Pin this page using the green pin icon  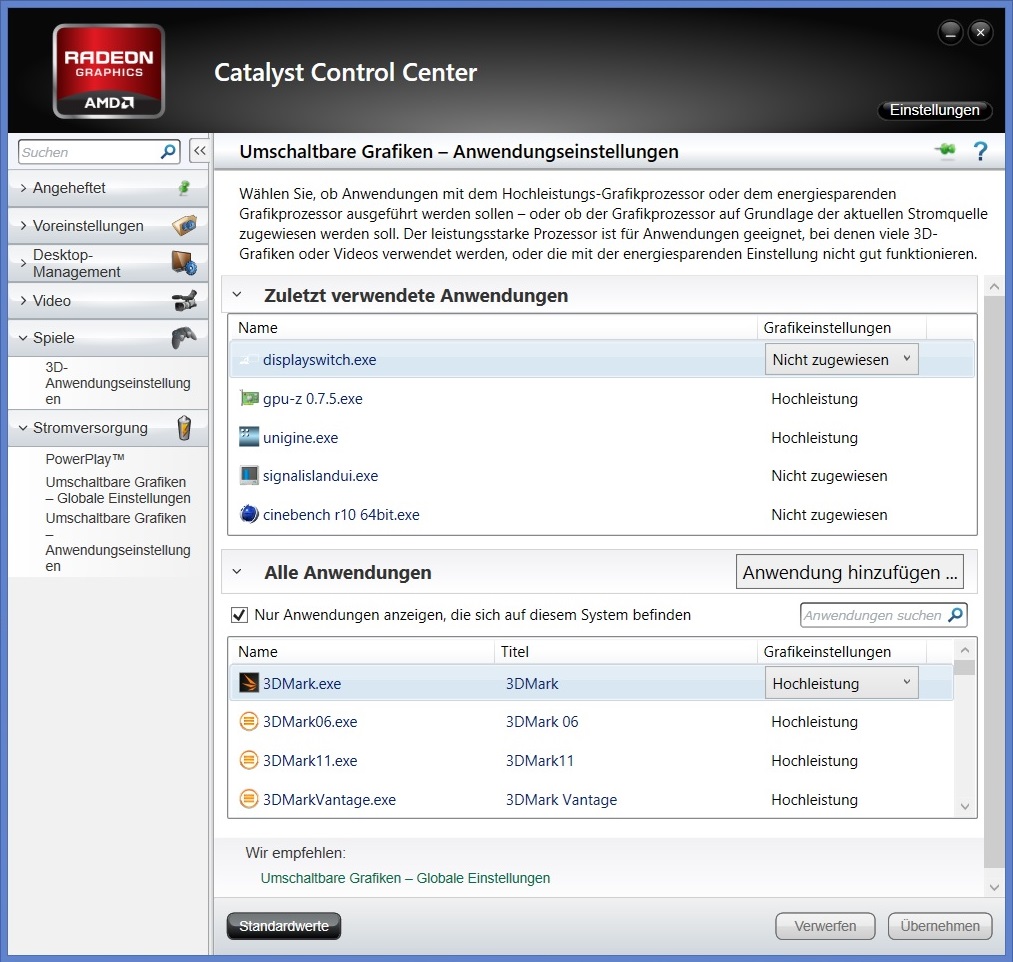pyautogui.click(x=945, y=151)
